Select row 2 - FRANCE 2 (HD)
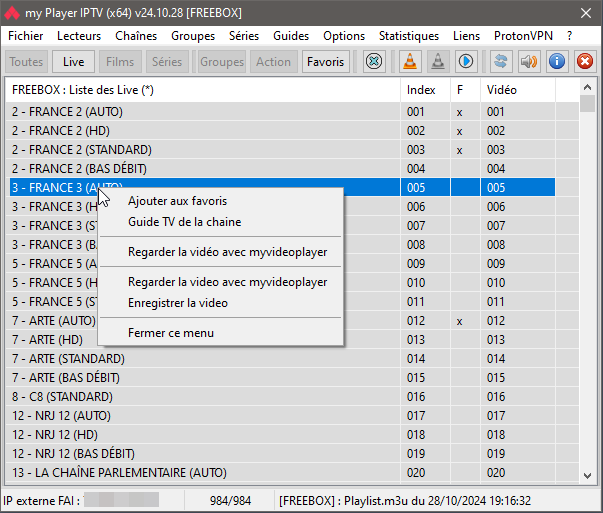 292,131
